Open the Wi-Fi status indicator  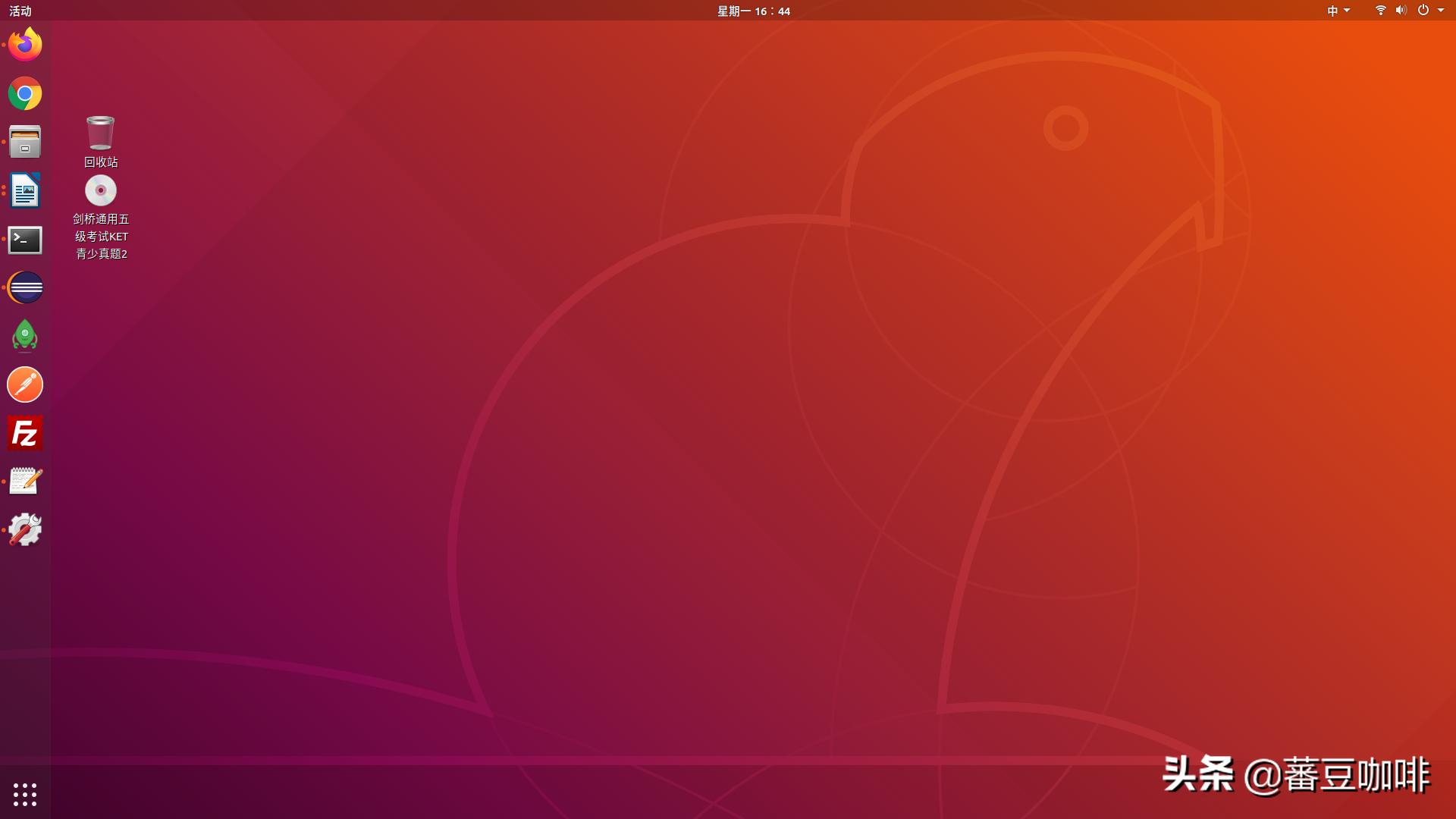[x=1380, y=11]
